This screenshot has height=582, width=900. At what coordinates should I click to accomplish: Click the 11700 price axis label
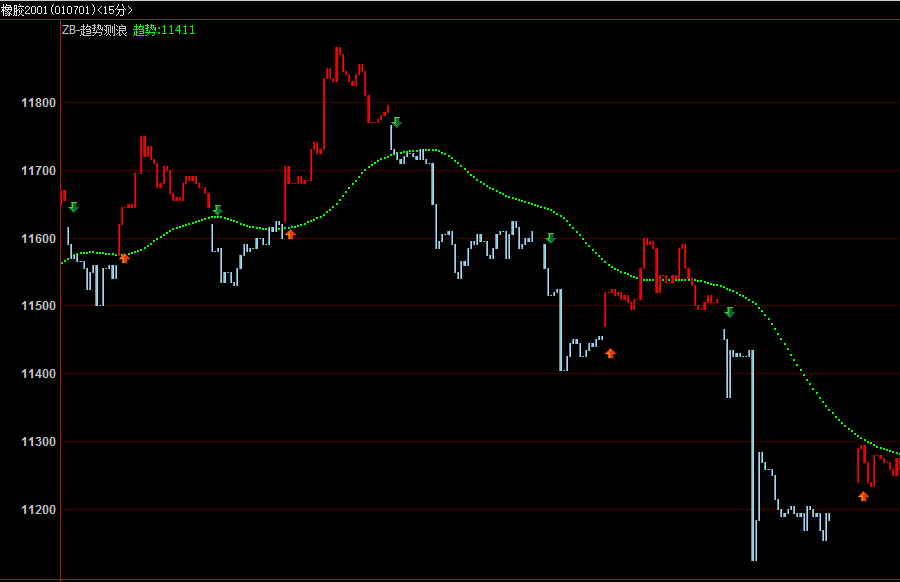38,171
